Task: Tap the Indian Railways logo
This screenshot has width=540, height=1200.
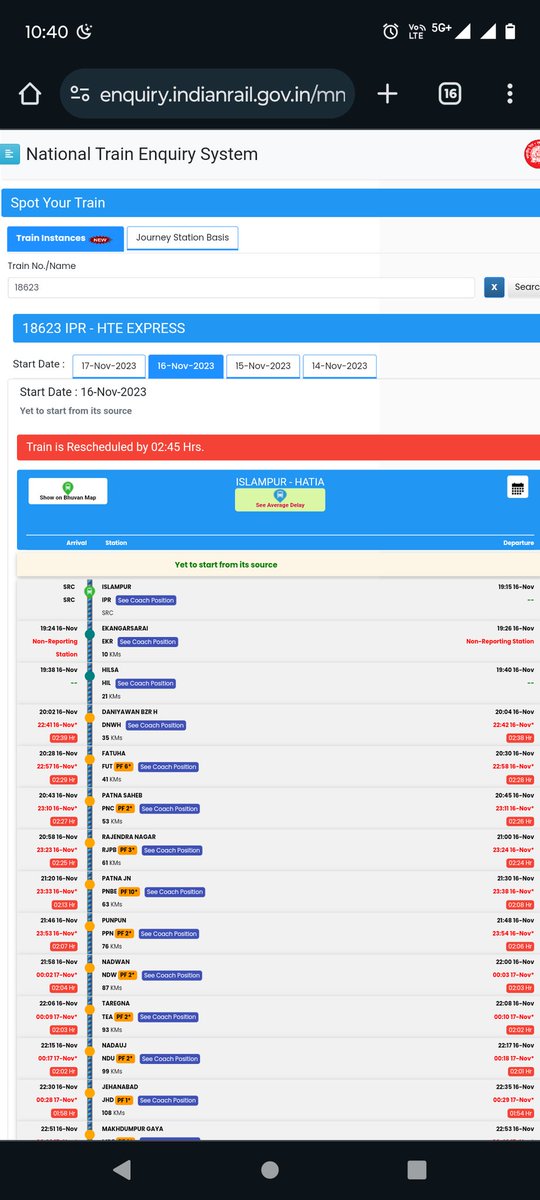Action: pos(532,154)
